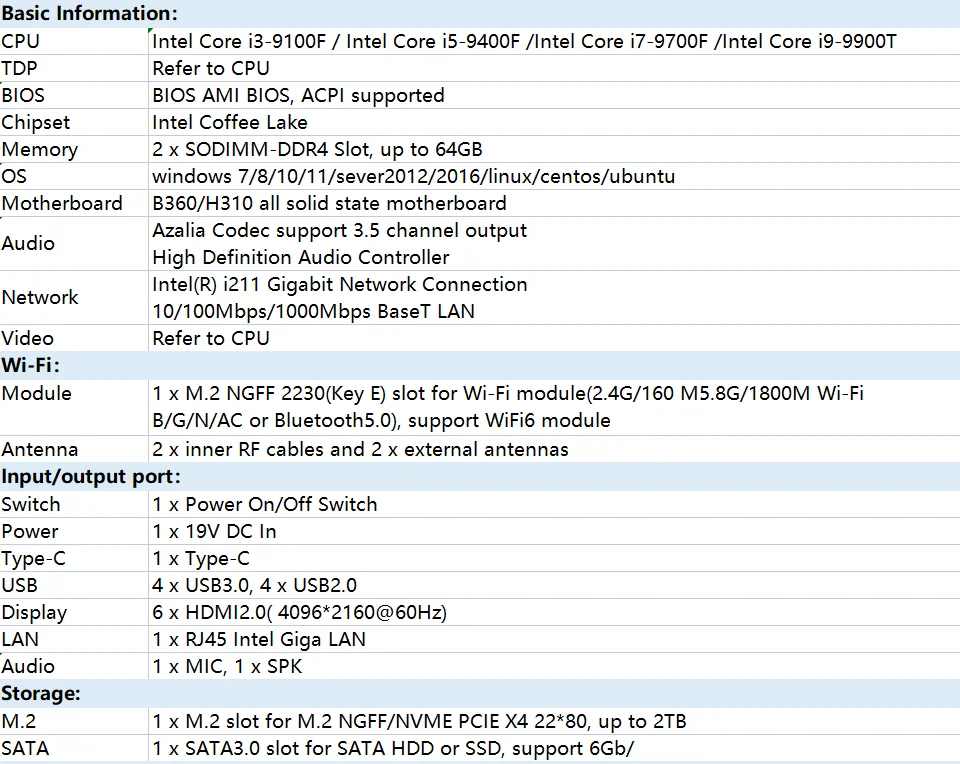
Task: Select 'High Definition Audio Controller' line
Action: click(301, 258)
